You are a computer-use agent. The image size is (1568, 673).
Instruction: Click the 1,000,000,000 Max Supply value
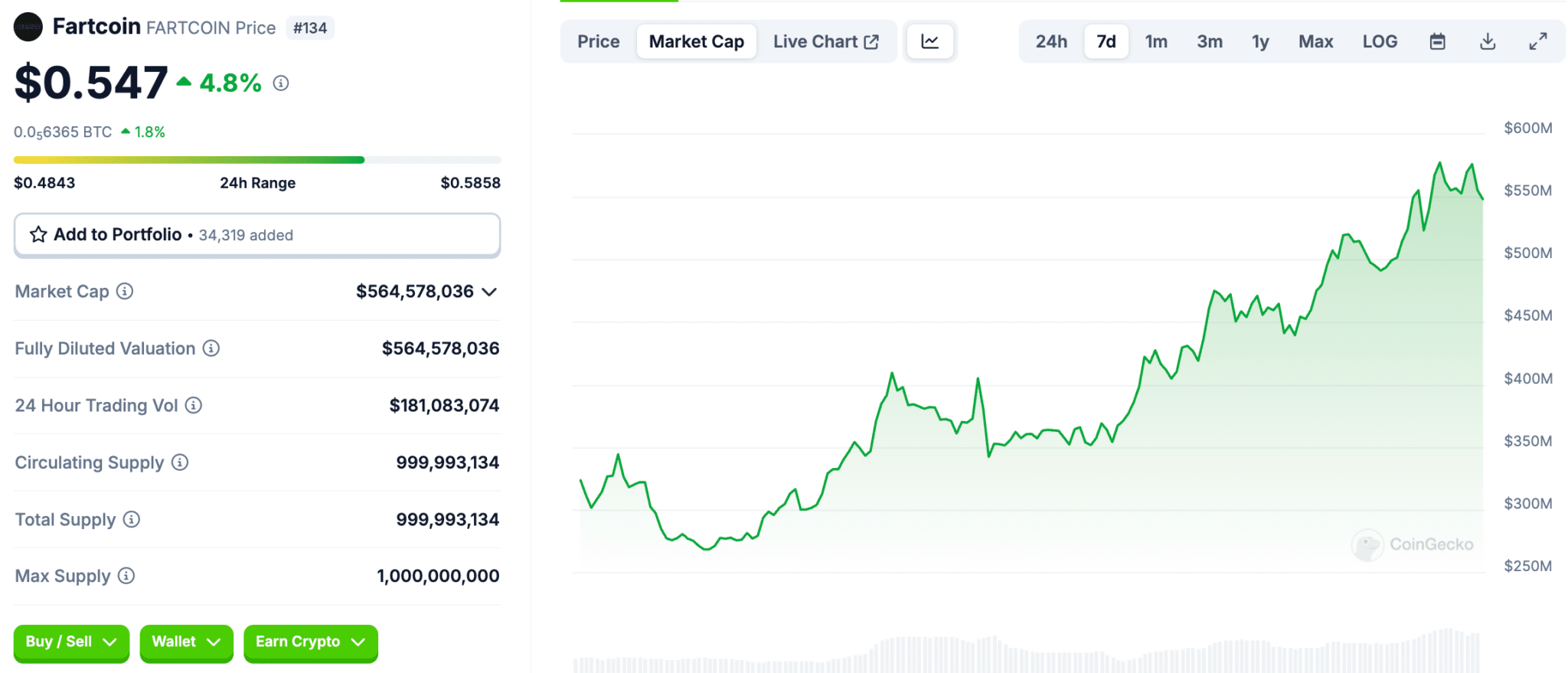pos(438,576)
